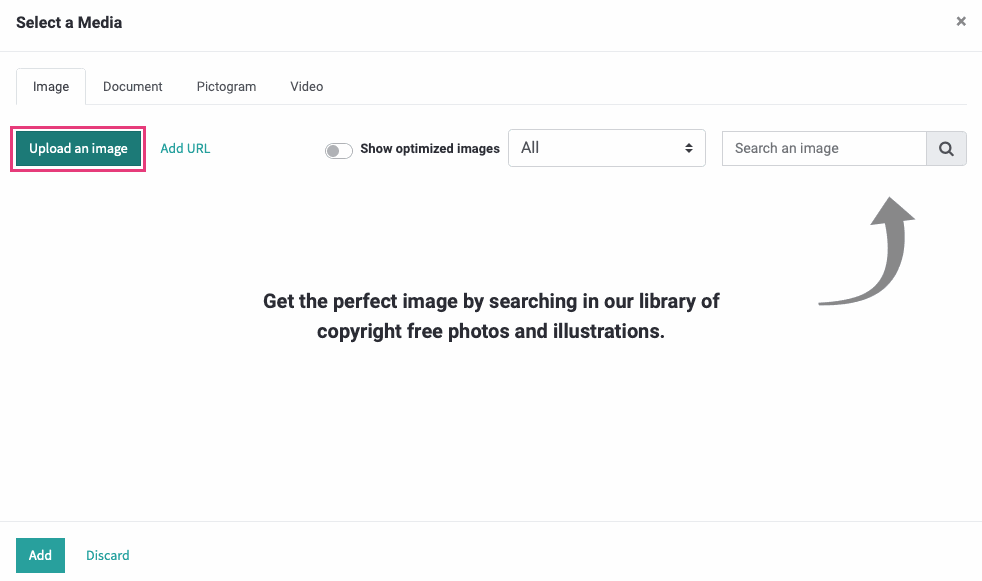Discard the media selection
982x581 pixels.
click(108, 555)
